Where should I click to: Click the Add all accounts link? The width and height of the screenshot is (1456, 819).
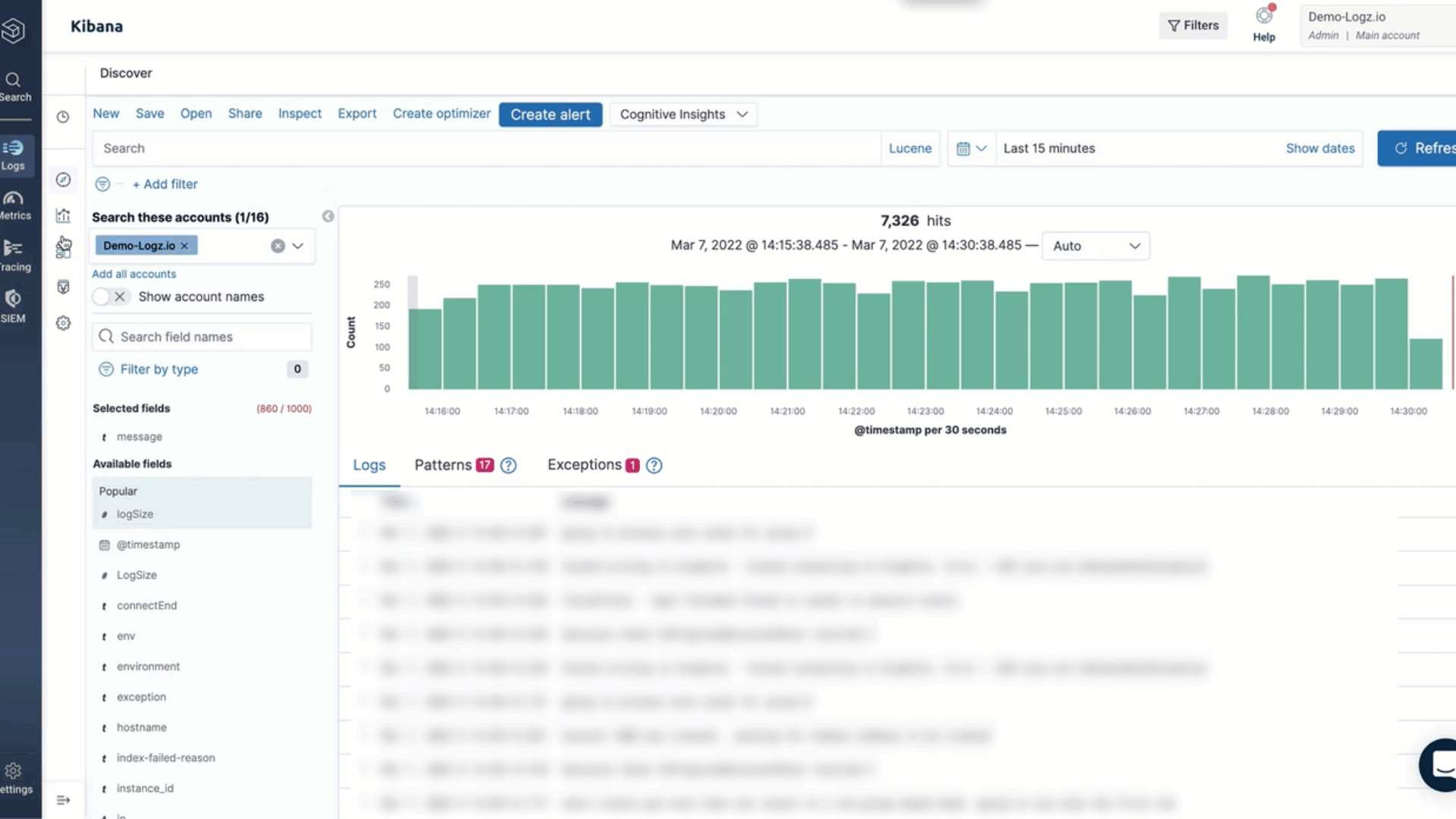tap(133, 274)
